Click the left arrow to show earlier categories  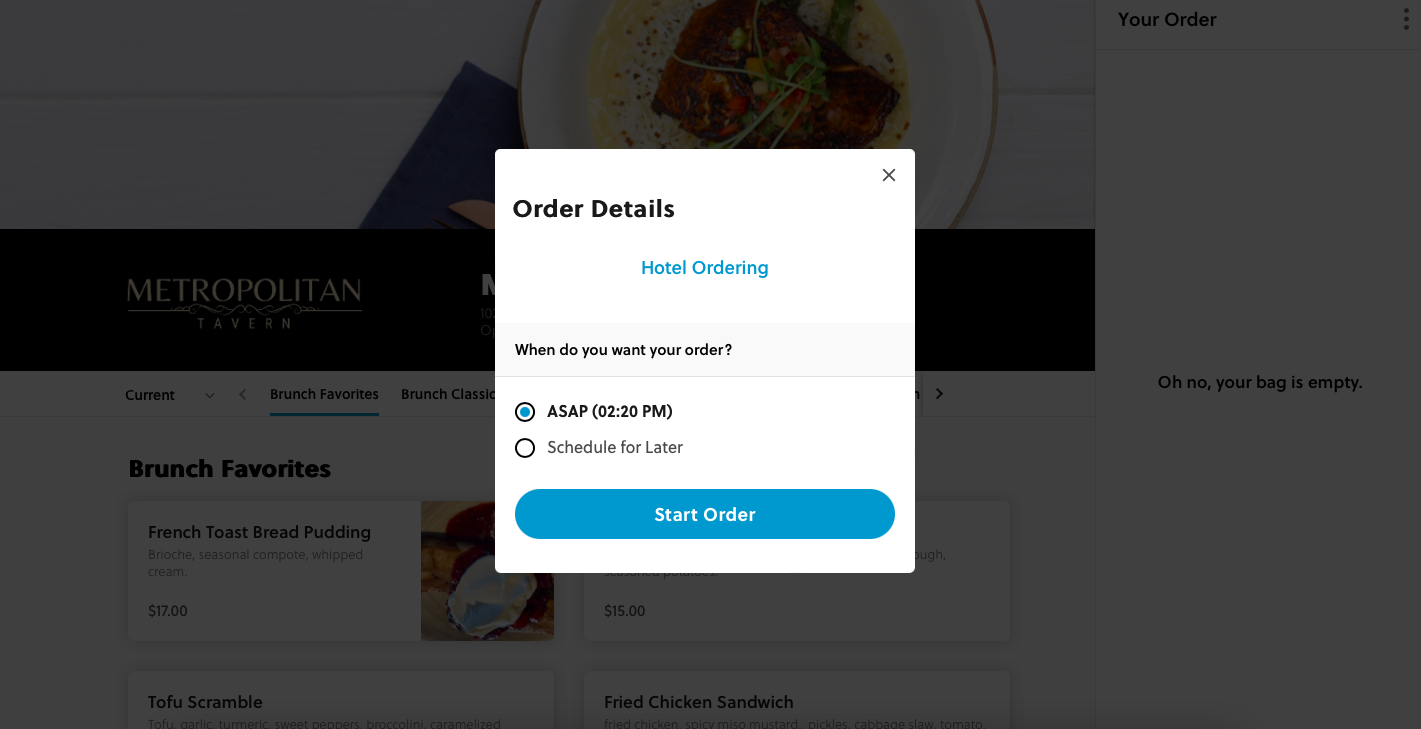[242, 394]
